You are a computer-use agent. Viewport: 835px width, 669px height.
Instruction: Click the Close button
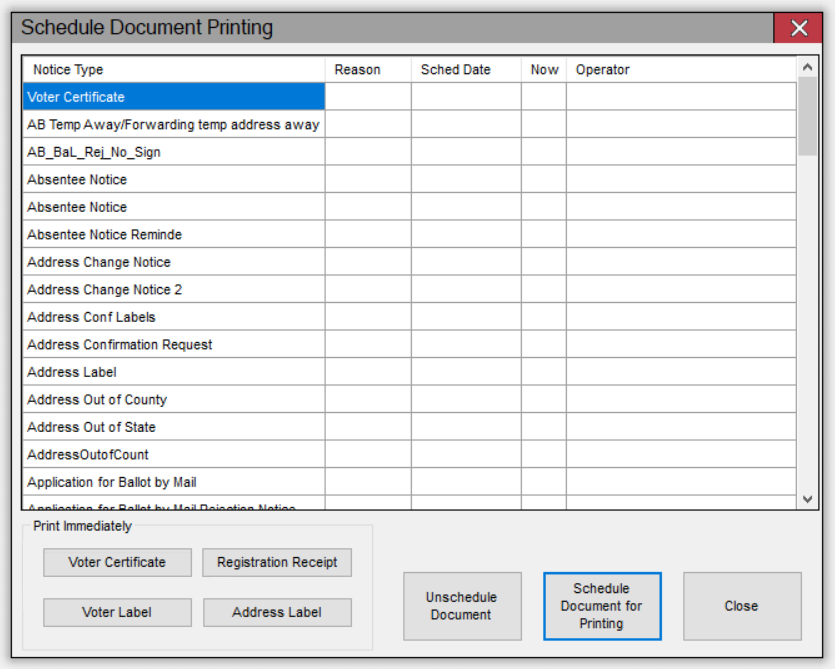[742, 606]
